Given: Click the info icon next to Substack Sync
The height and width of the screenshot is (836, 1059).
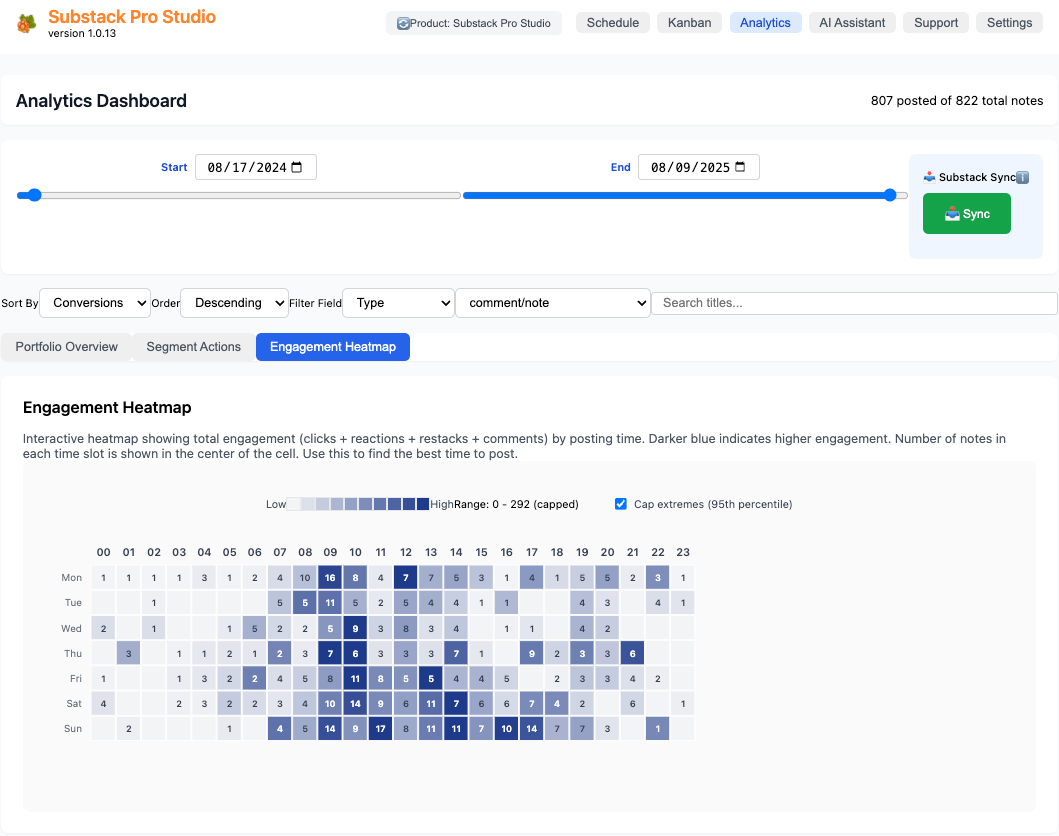Looking at the screenshot, I should (1022, 177).
